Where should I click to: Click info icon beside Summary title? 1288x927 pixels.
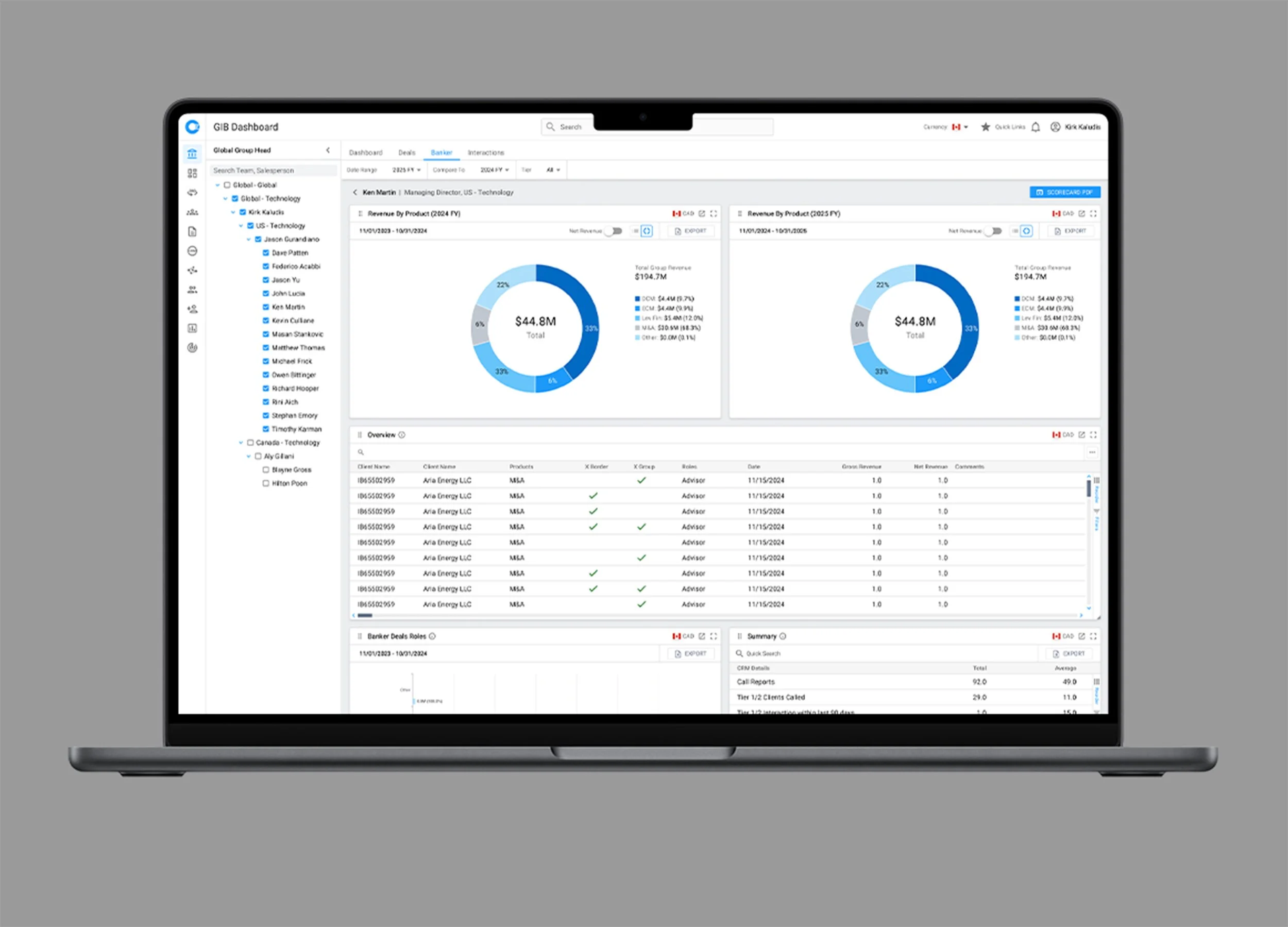(783, 636)
